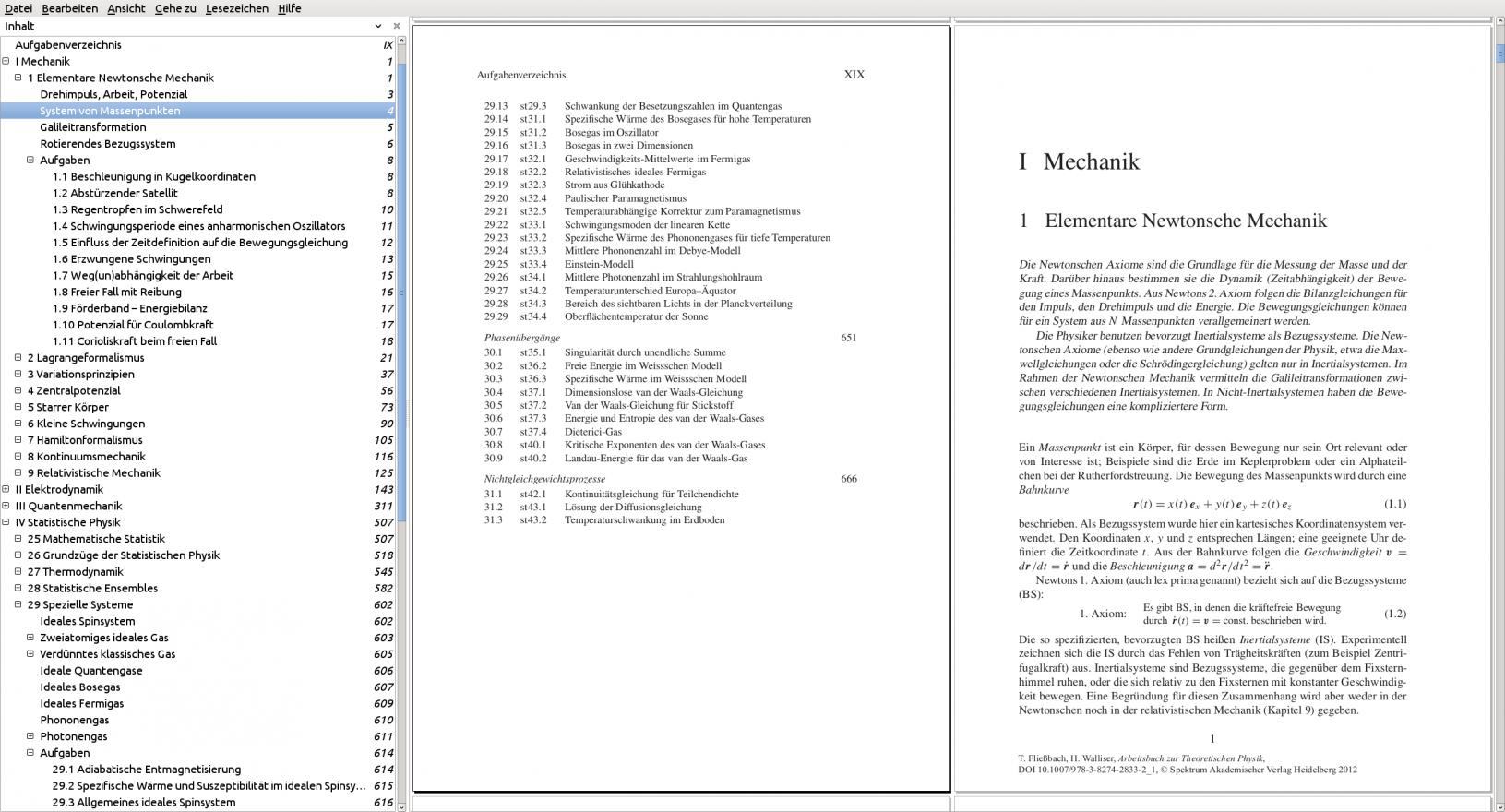Screen dimensions: 1505x812
Task: Select Phononengas entry
Action: (75, 720)
